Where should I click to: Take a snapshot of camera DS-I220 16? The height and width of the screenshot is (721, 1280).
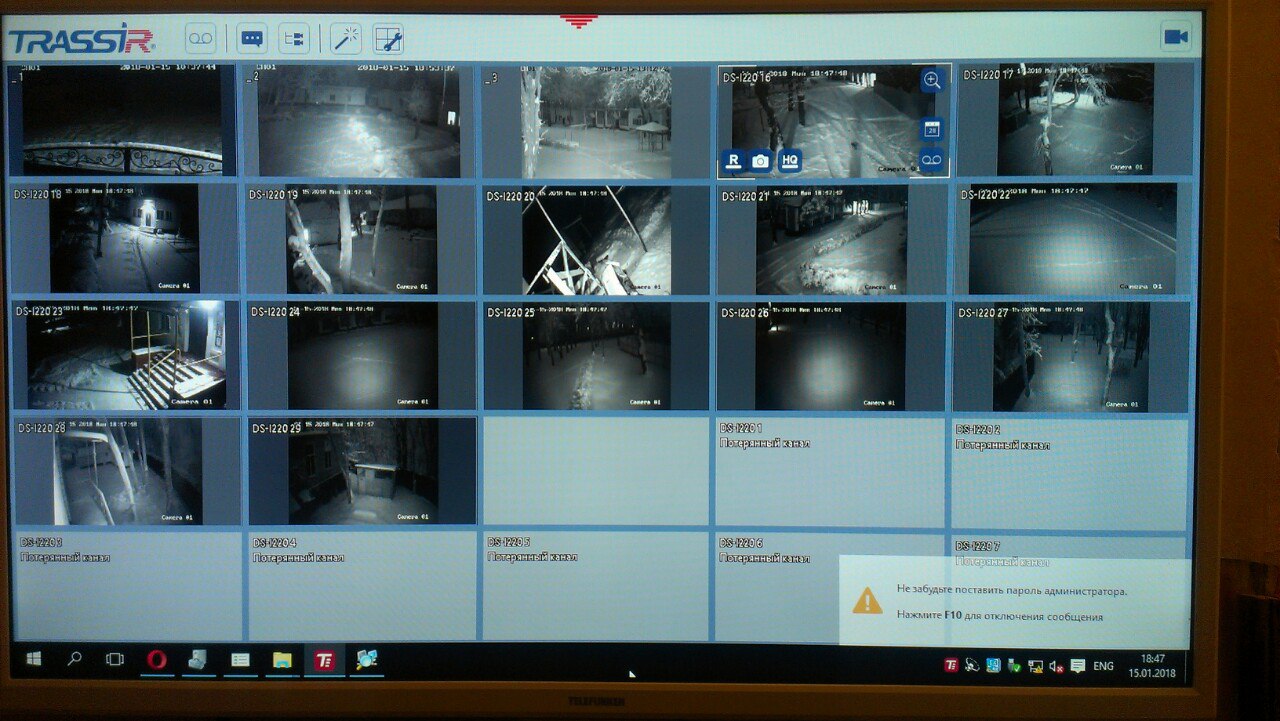(x=761, y=161)
